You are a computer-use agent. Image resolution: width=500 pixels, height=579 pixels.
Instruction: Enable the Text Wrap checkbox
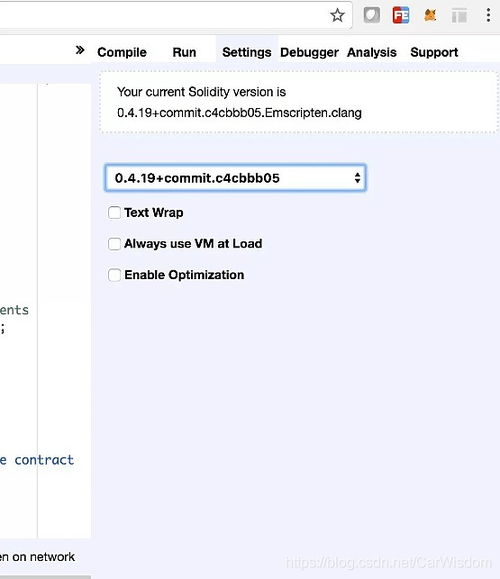[114, 213]
